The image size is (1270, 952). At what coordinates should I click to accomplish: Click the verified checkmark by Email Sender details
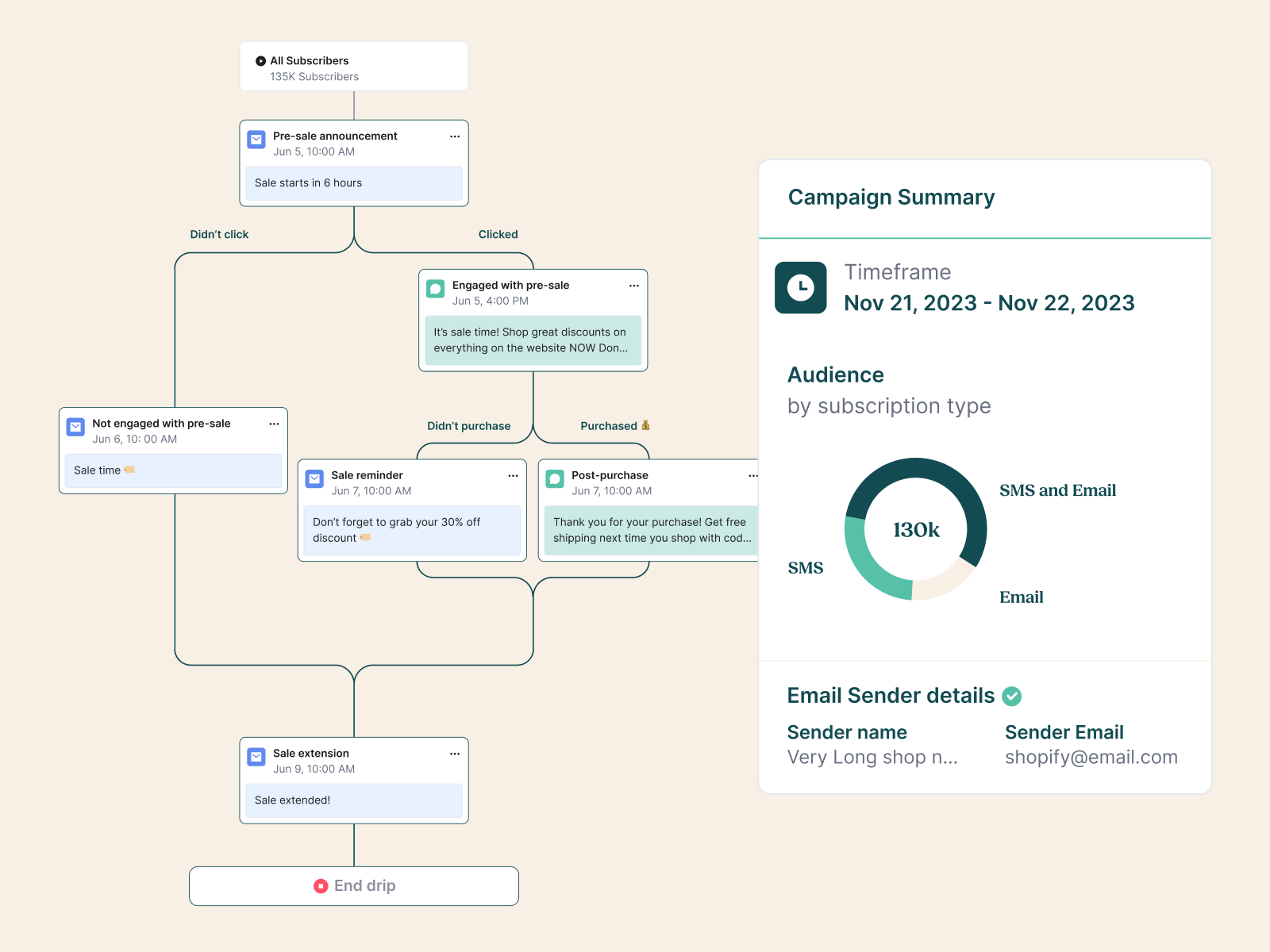pyautogui.click(x=1011, y=697)
